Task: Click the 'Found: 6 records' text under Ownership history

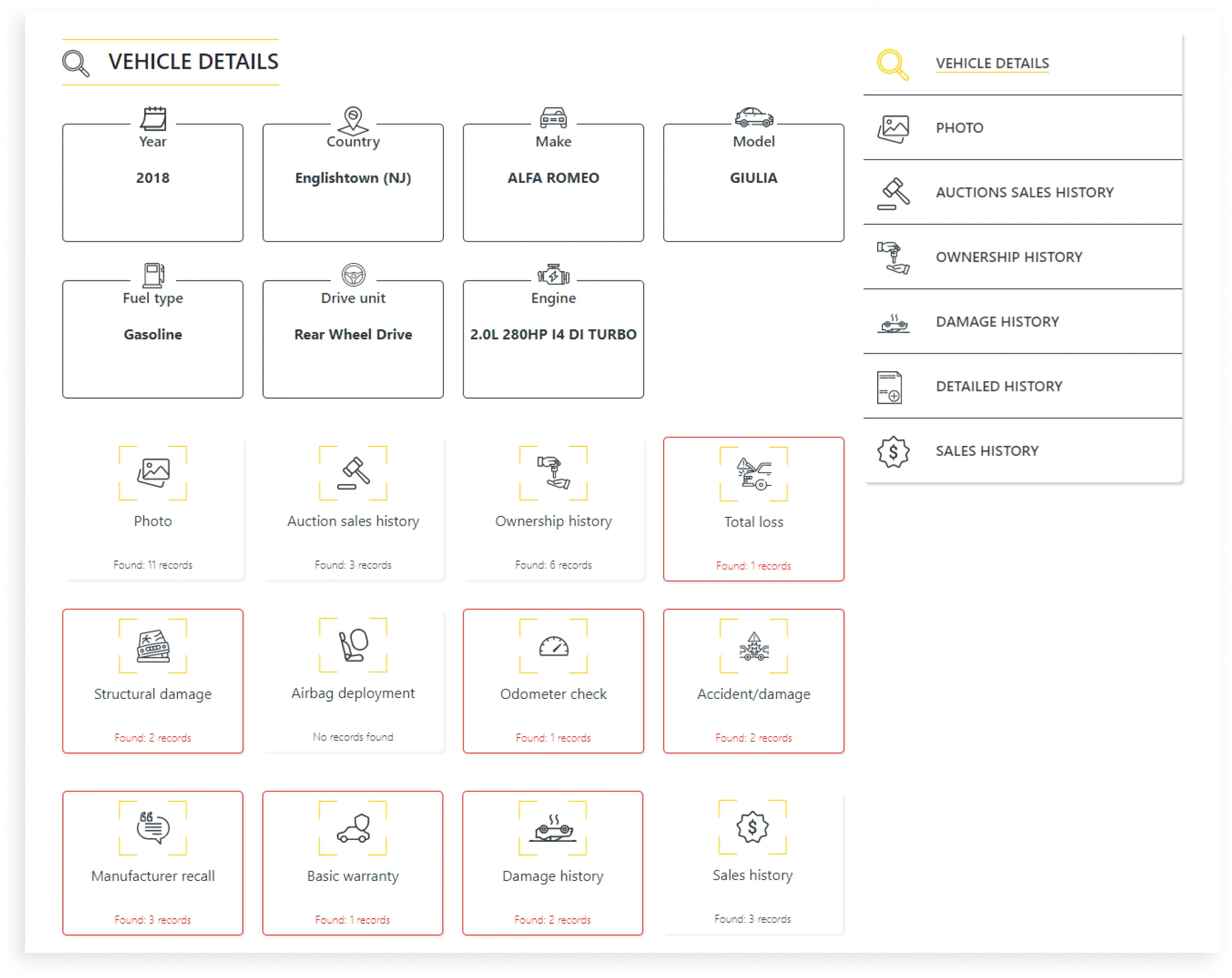Action: 553,565
